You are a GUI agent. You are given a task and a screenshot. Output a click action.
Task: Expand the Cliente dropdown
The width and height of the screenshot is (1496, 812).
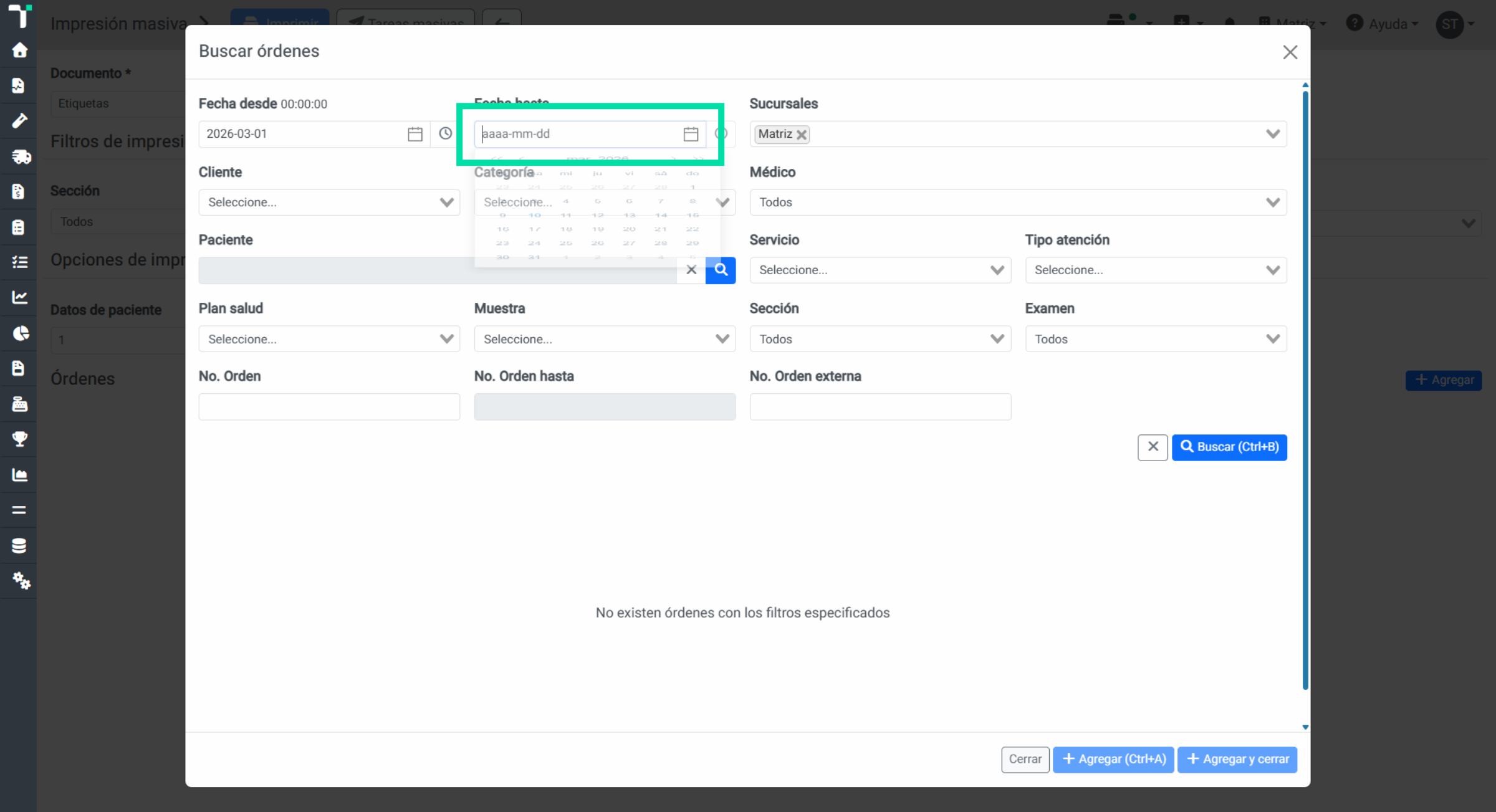point(329,203)
